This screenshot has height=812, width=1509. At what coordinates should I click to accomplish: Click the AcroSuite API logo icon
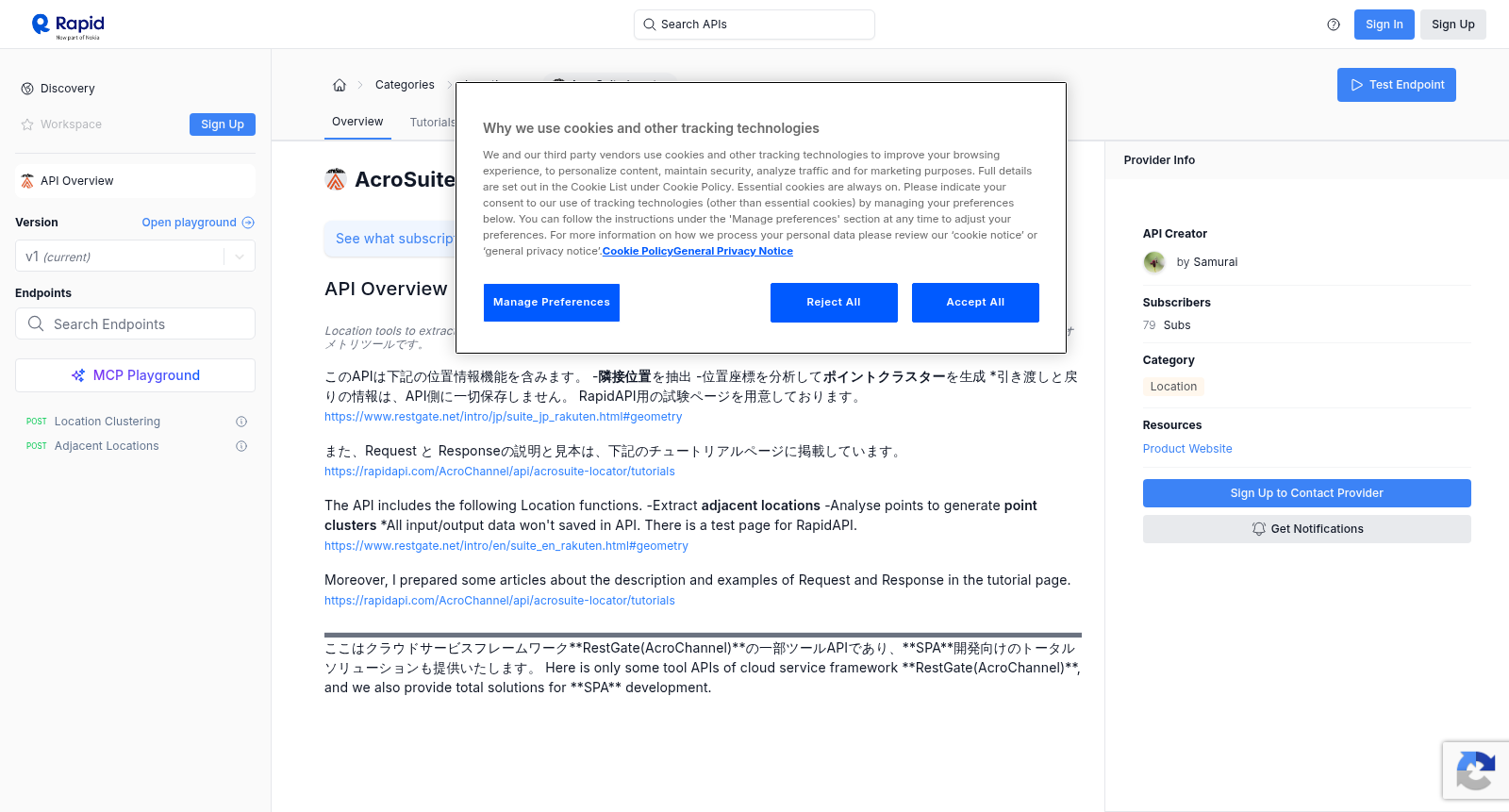[x=336, y=179]
